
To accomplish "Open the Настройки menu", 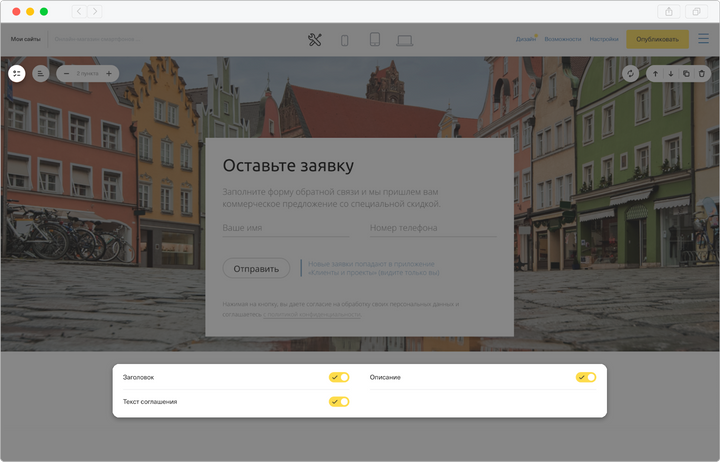I will pyautogui.click(x=604, y=39).
